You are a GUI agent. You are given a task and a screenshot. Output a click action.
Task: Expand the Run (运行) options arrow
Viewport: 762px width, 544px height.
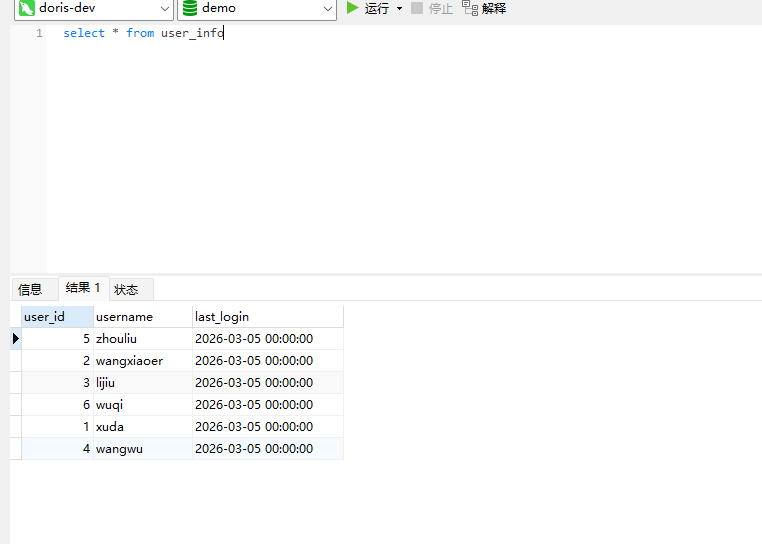point(399,8)
